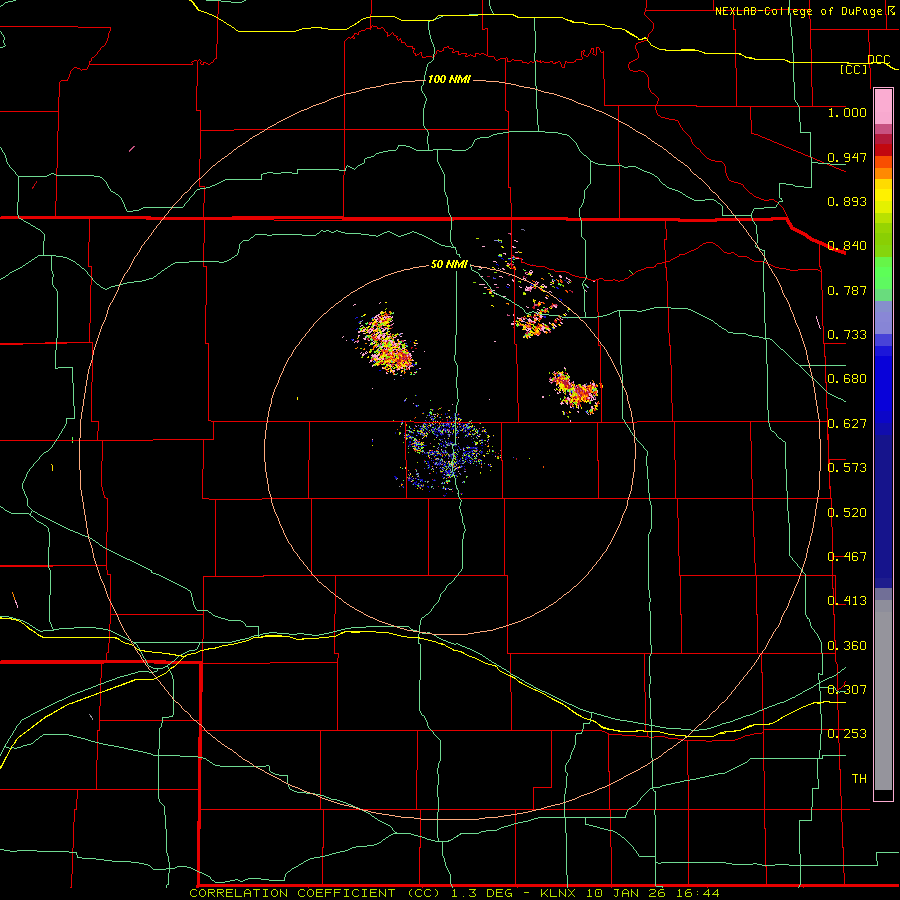Select the 0.307 scale value
900x900 pixels.
(x=847, y=689)
